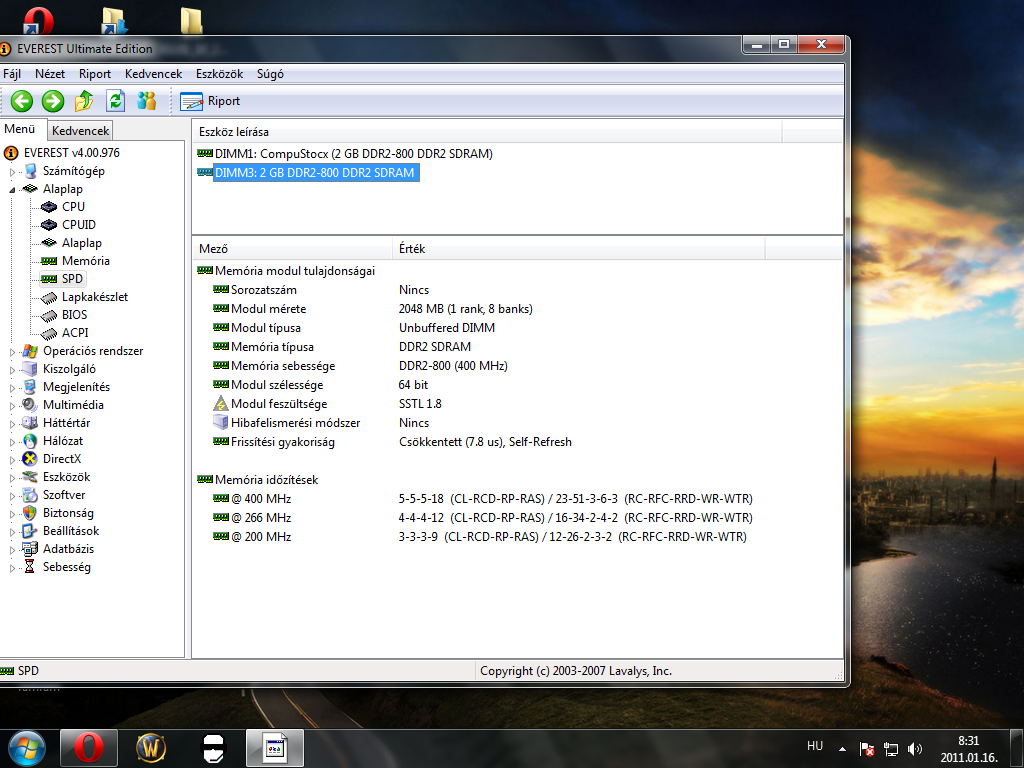Click the volume speaker tray icon

point(915,749)
